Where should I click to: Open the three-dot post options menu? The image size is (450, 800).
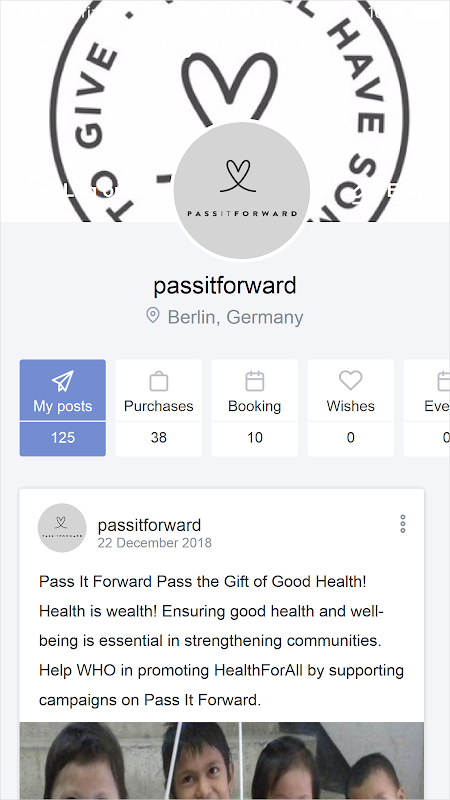[x=403, y=524]
